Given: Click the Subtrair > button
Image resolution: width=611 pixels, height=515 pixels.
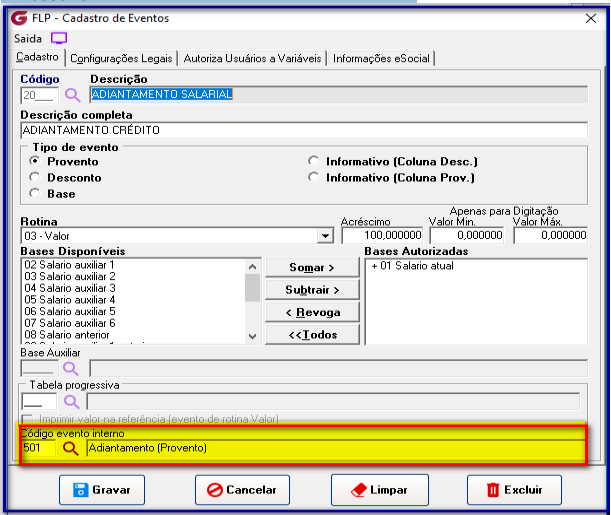Looking at the screenshot, I should click(312, 290).
